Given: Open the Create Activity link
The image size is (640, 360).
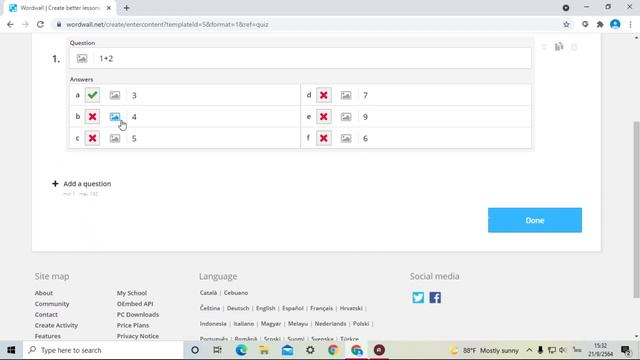Looking at the screenshot, I should 56,325.
